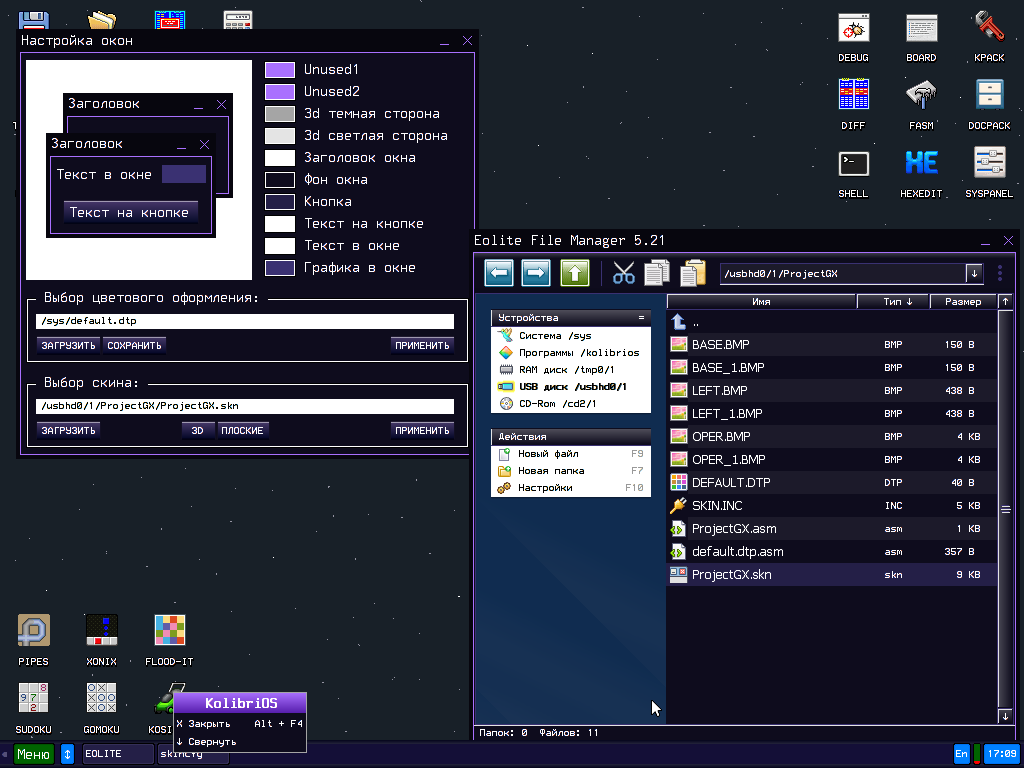Screen dimensions: 1024x768
Task: Click the Кнопка color swatch
Action: click(280, 201)
